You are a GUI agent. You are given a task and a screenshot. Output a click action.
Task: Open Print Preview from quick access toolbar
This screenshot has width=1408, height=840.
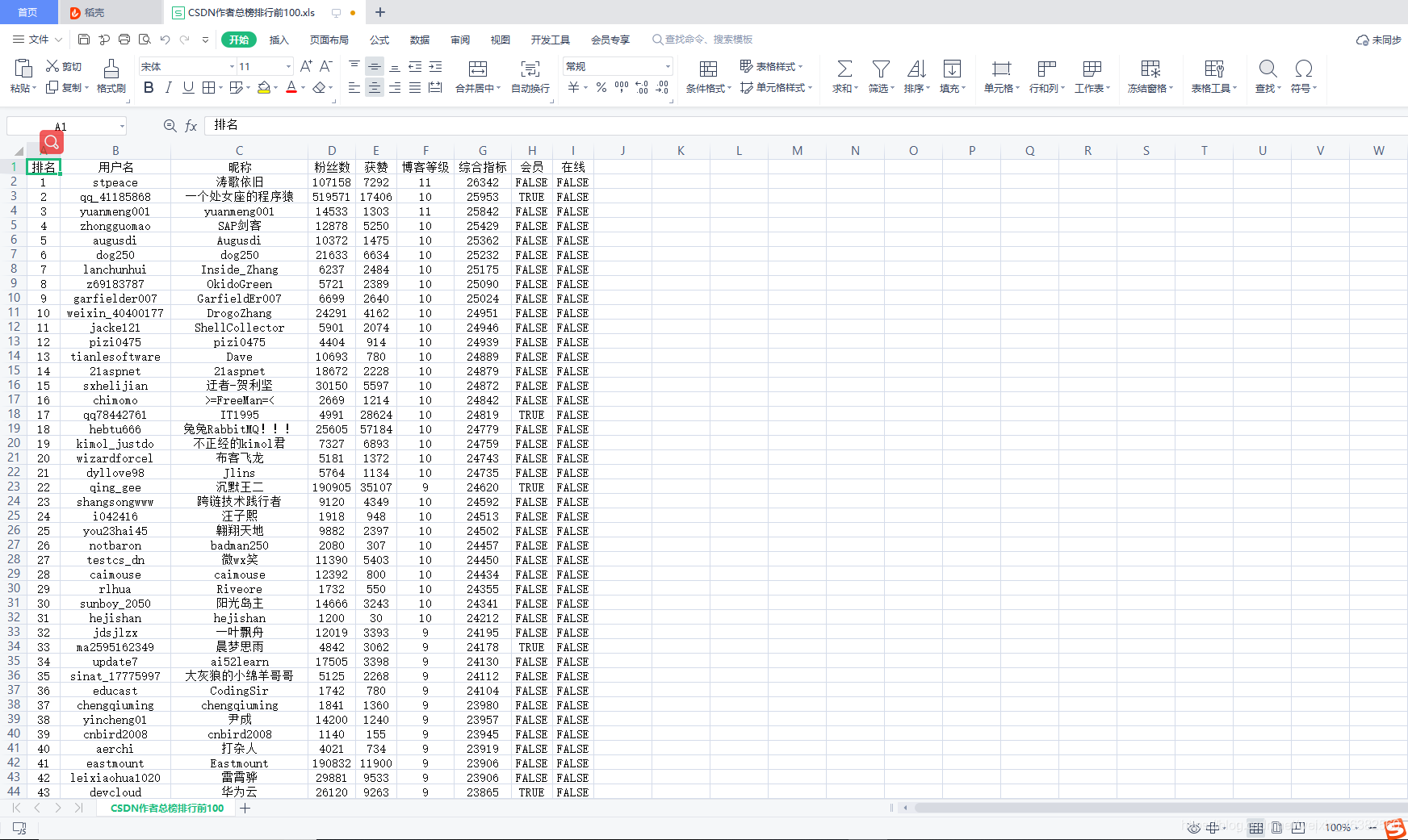145,39
